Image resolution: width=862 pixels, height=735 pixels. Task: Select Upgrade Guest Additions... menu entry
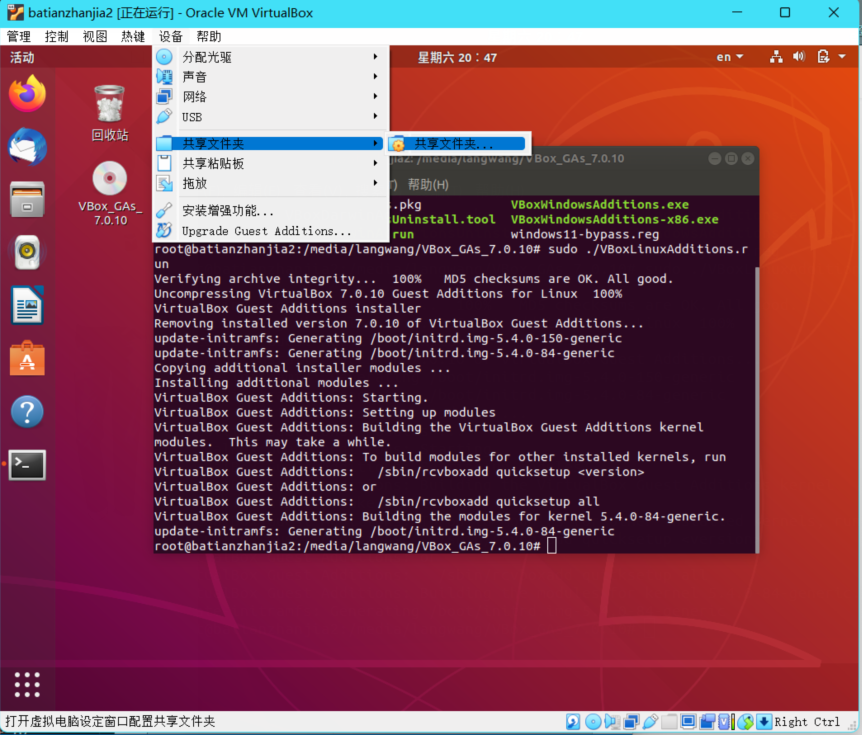(x=270, y=231)
